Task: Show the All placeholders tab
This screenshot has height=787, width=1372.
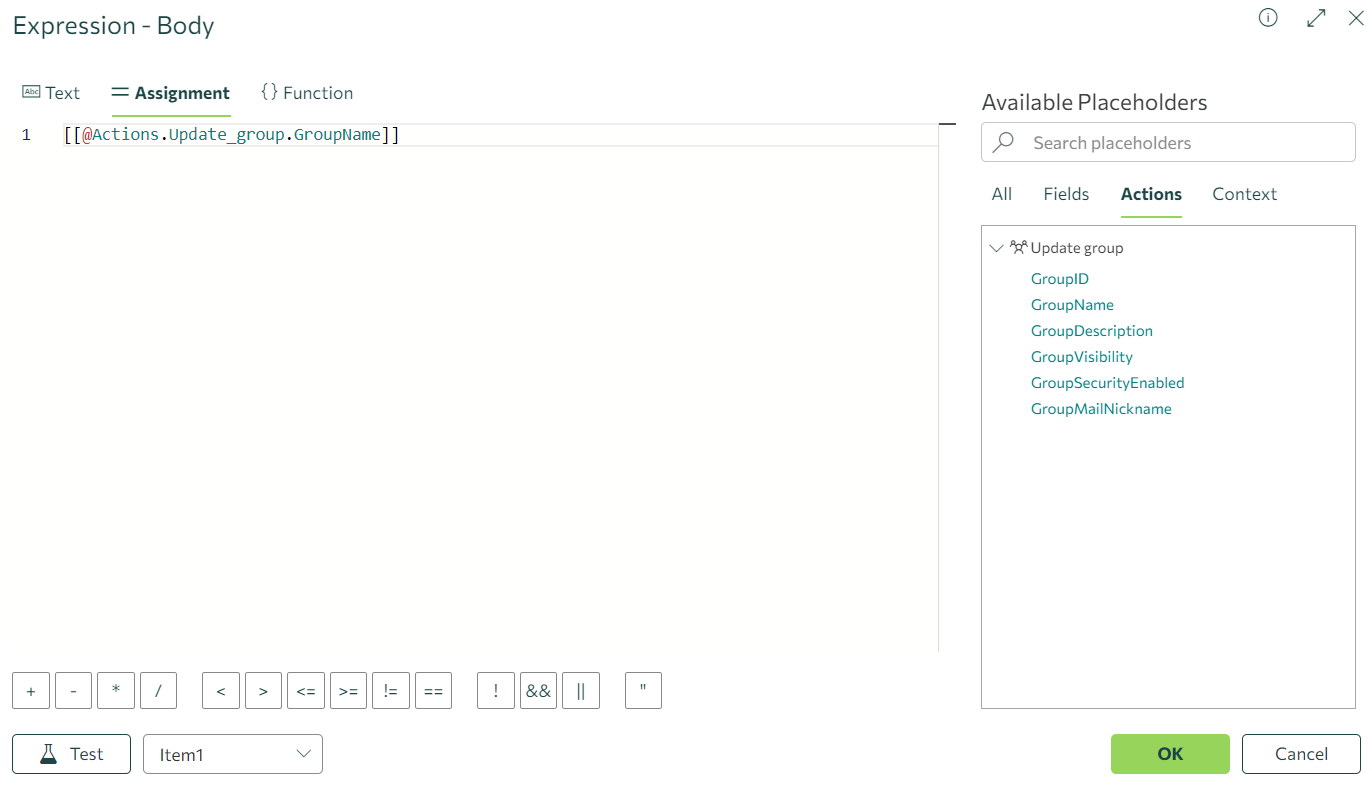Action: click(1002, 194)
